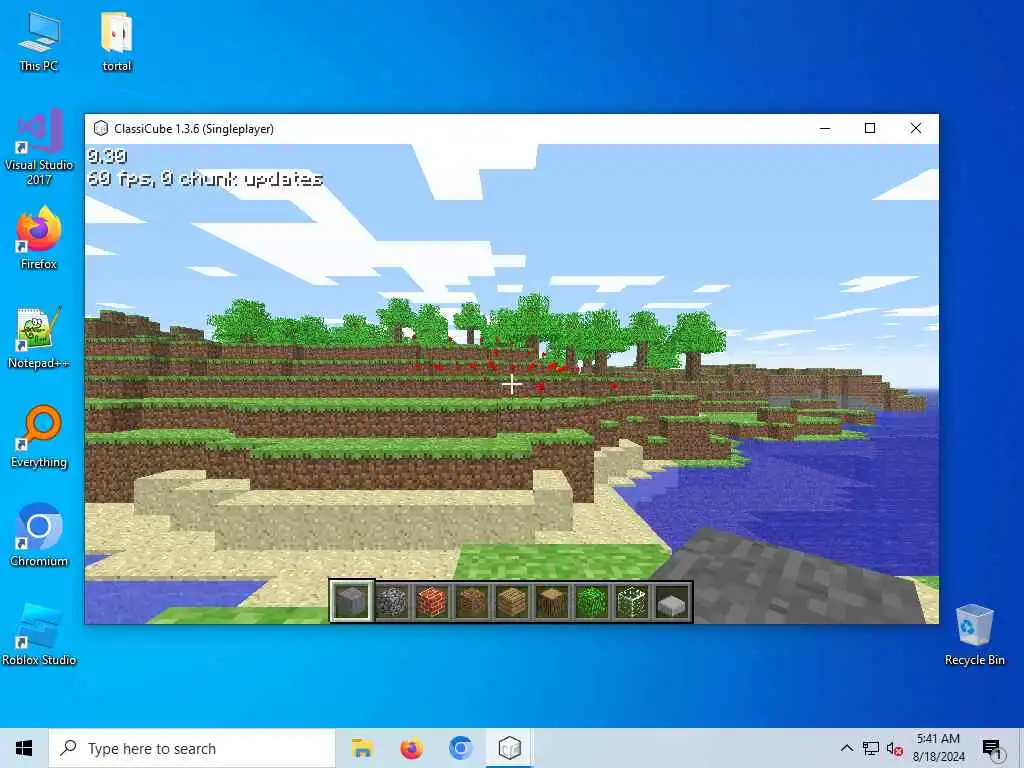Click the taskbar search box

coord(192,748)
